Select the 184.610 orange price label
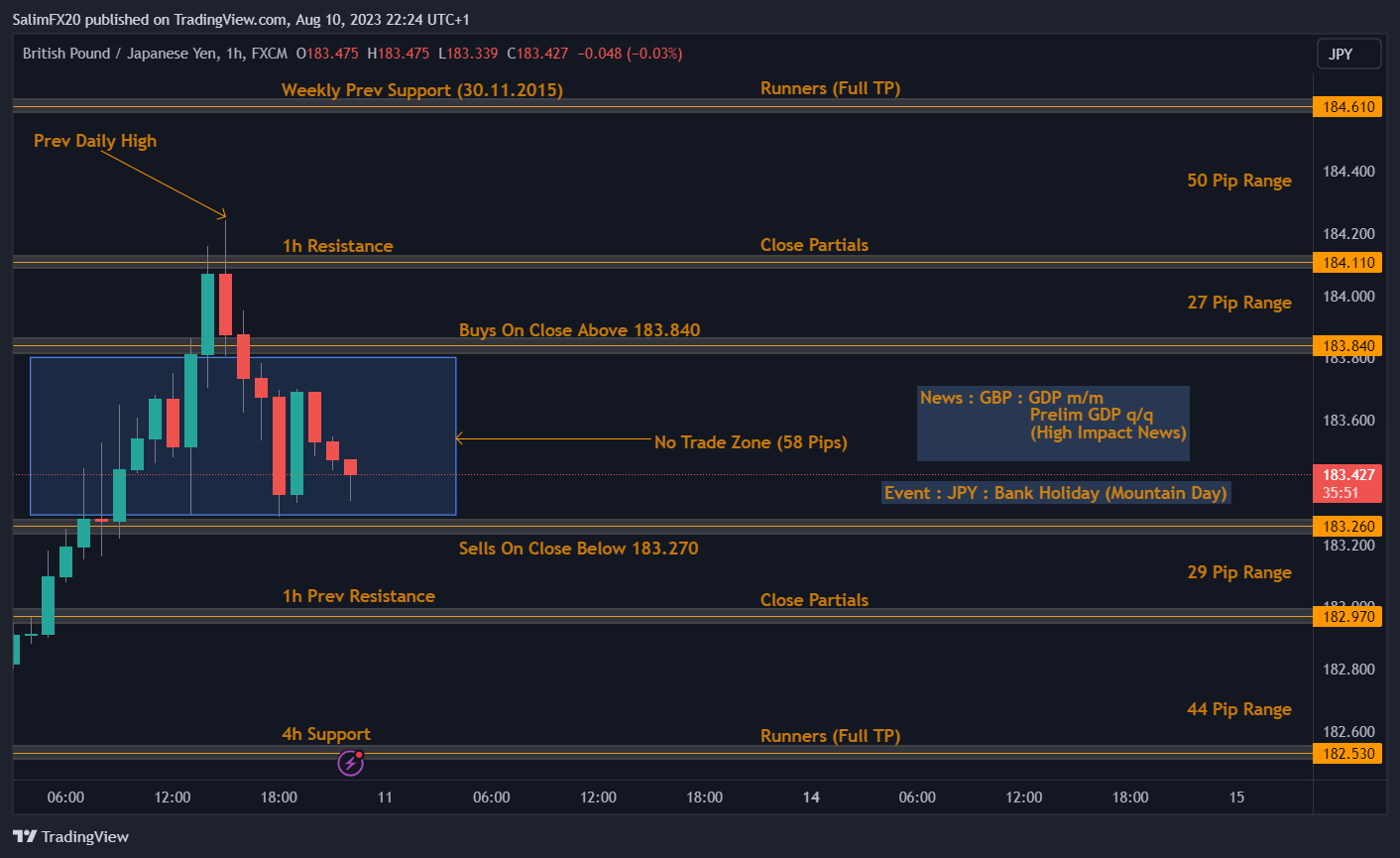The height and width of the screenshot is (858, 1400). 1346,106
